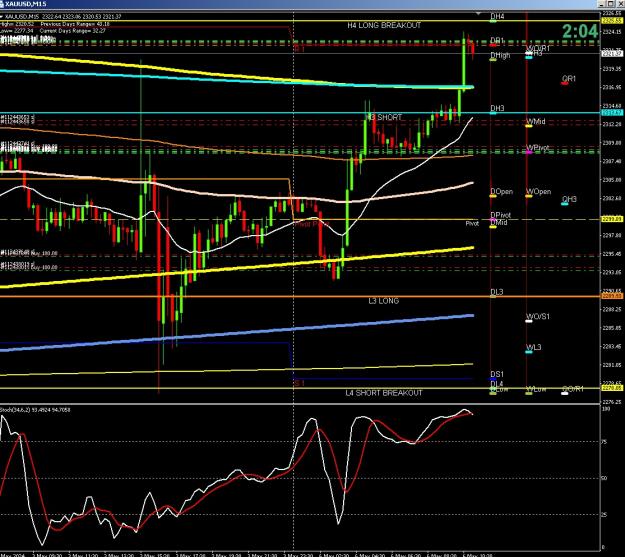Viewport: 625px width, 557px height.
Task: Click the WLow level marker
Action: pyautogui.click(x=537, y=389)
